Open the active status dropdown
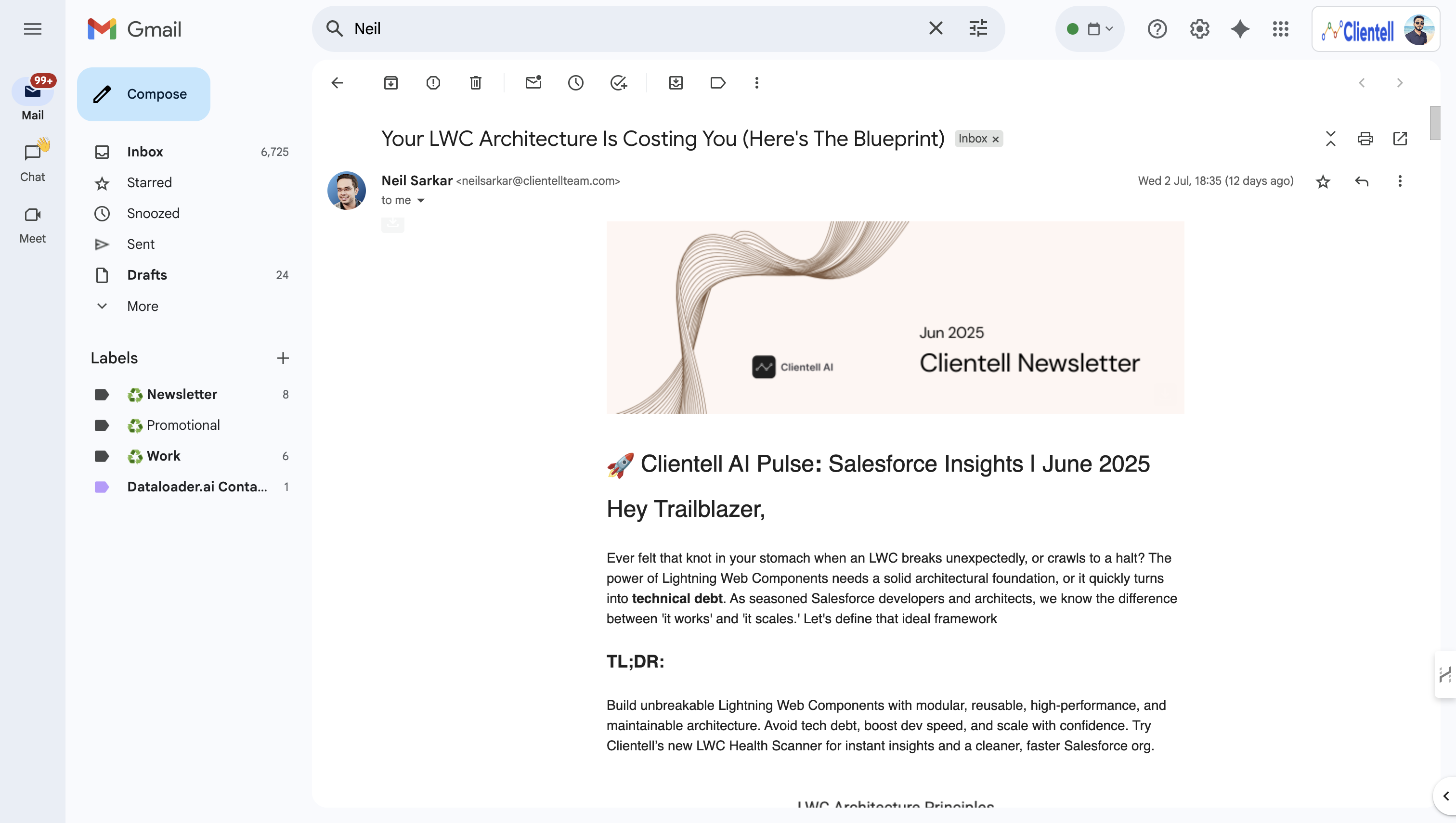Screen dimensions: 1456x823 1090,29
